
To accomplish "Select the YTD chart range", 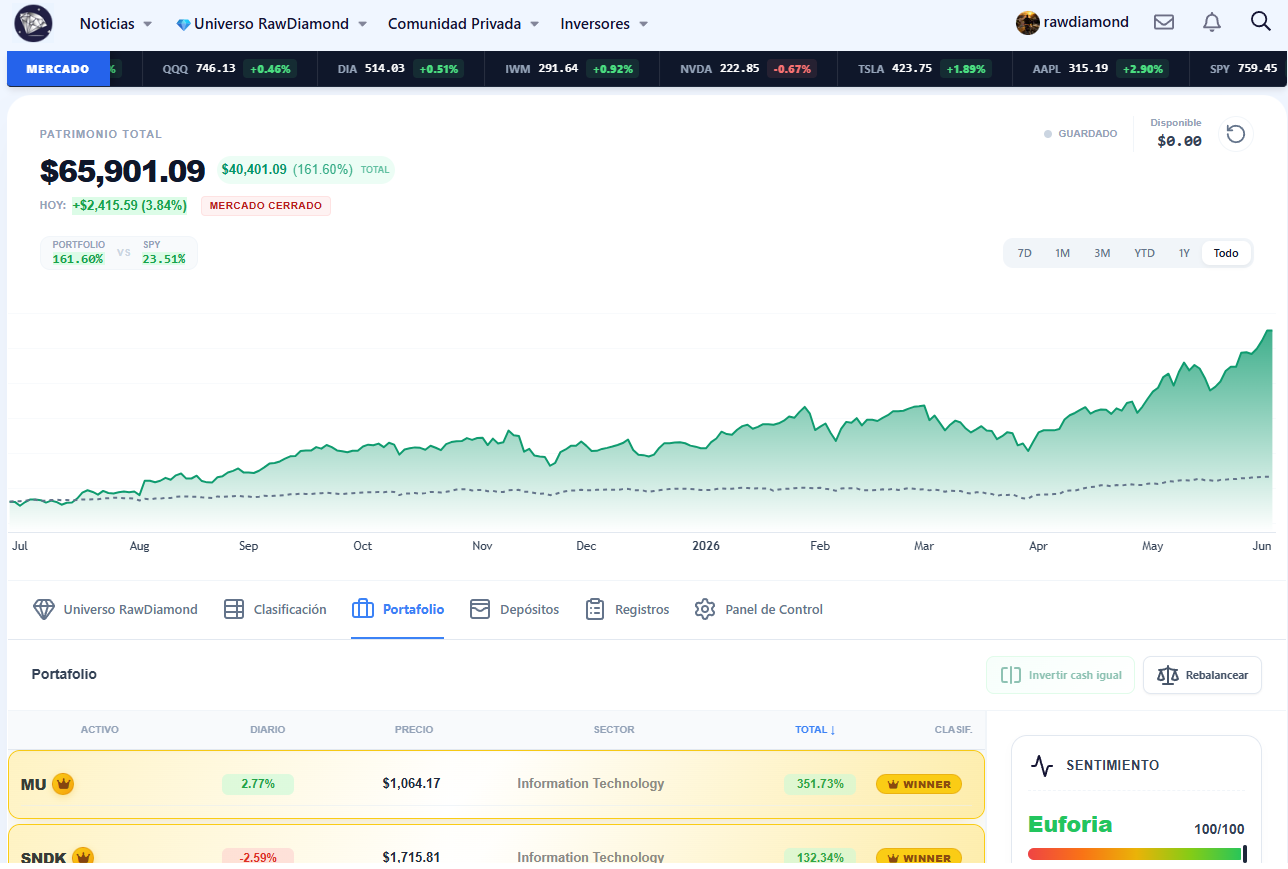I will pos(1144,253).
